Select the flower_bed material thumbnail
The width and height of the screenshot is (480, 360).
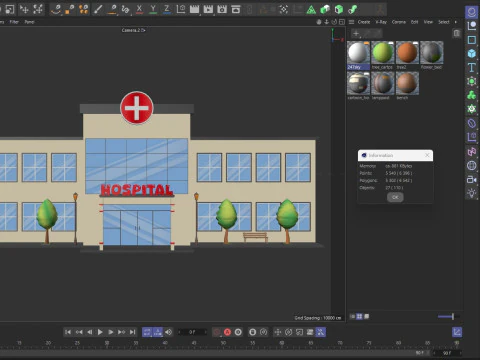432,53
